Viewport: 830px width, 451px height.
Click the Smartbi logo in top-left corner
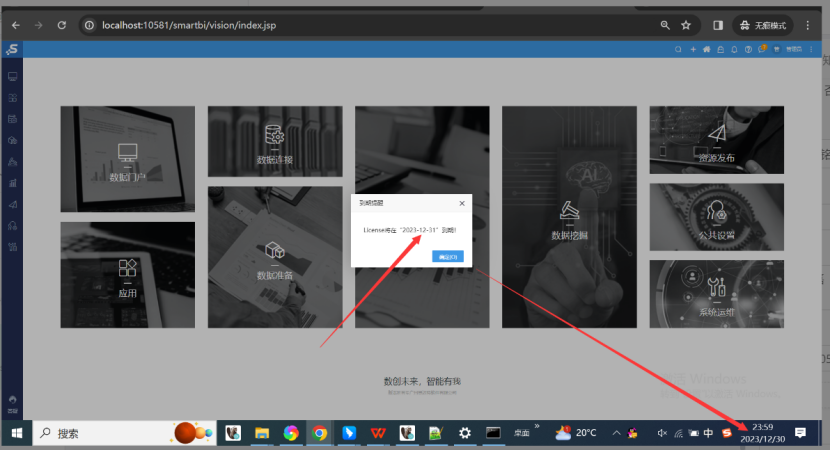(12, 49)
